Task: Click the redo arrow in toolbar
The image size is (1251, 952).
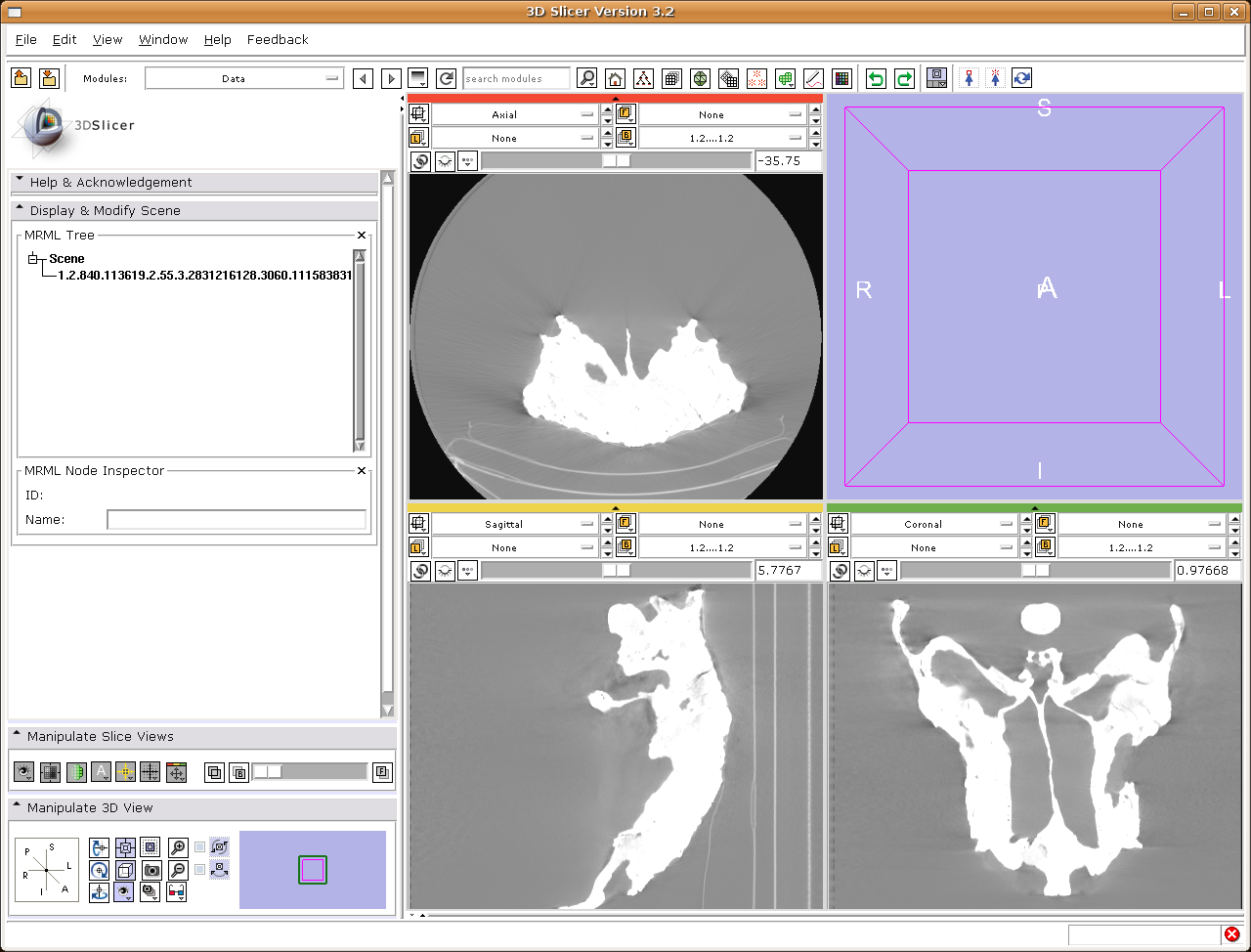Action: (904, 78)
